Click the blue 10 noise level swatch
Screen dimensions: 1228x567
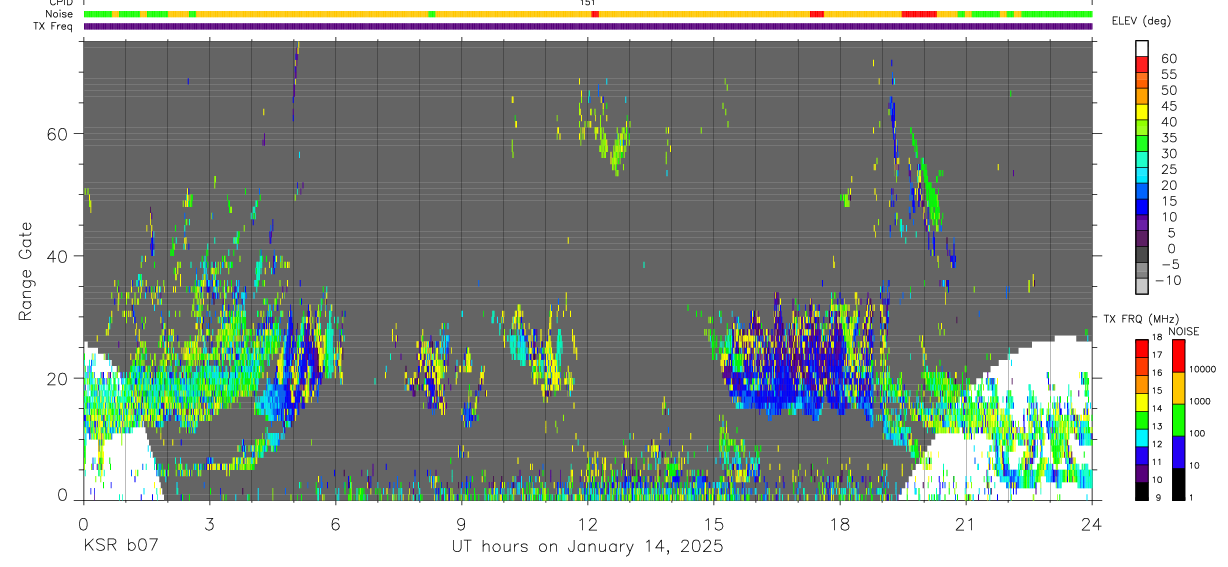coord(1179,452)
